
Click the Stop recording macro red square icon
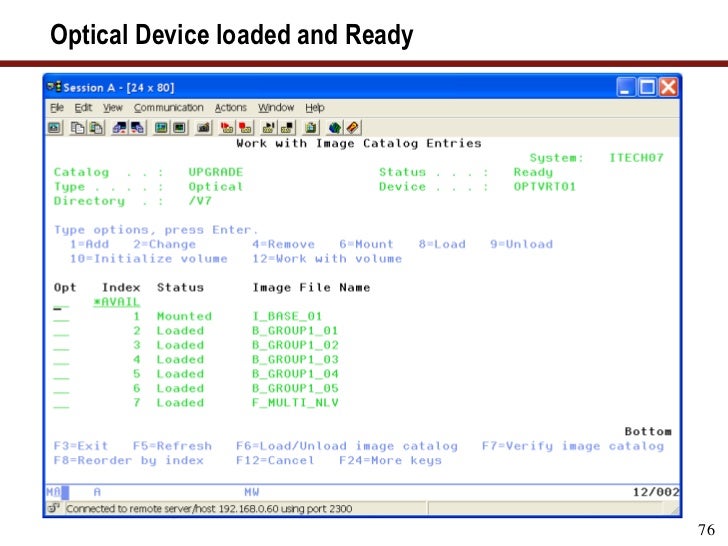pyautogui.click(x=245, y=128)
